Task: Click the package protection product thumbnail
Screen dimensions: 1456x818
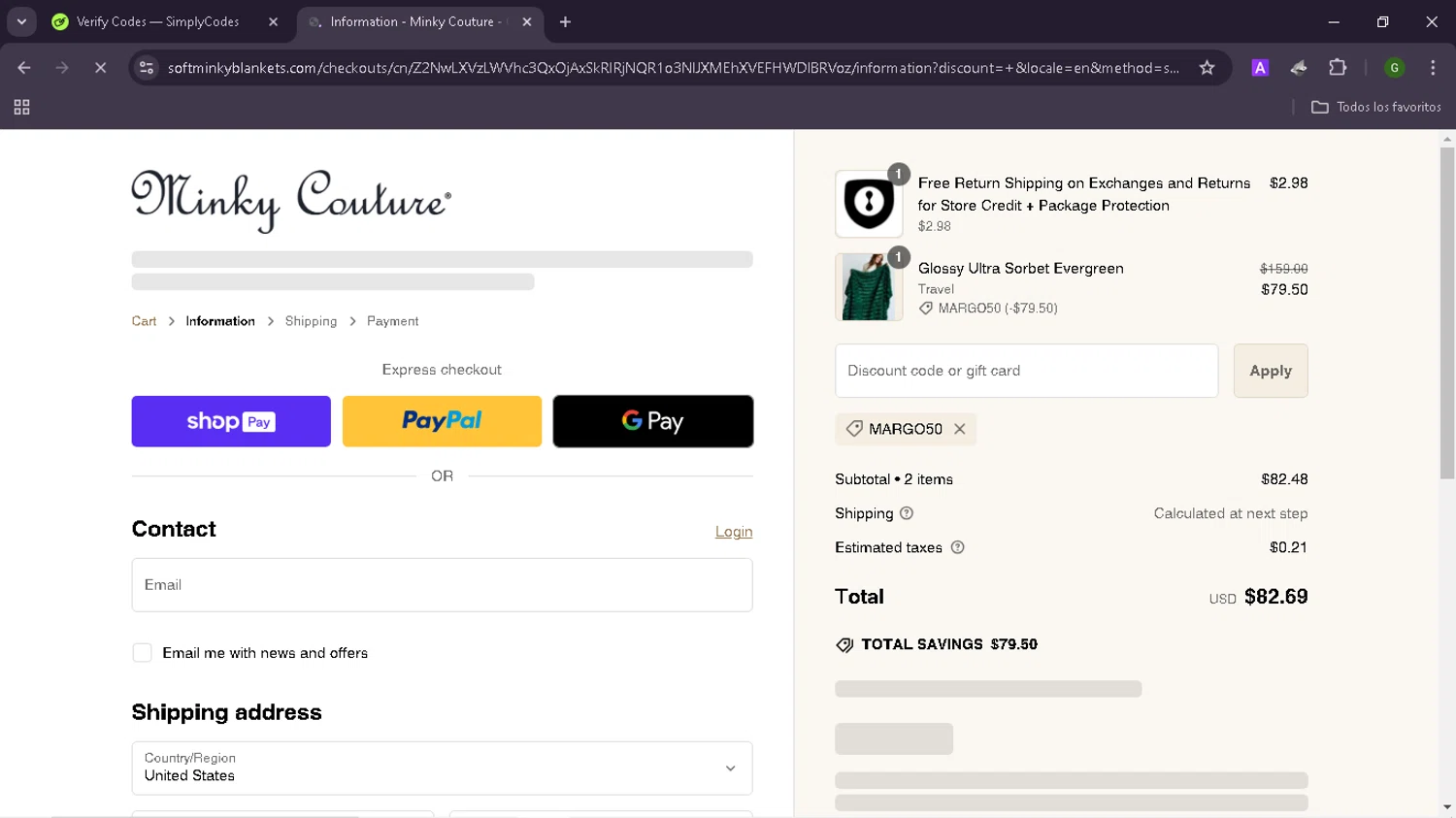Action: pyautogui.click(x=869, y=204)
